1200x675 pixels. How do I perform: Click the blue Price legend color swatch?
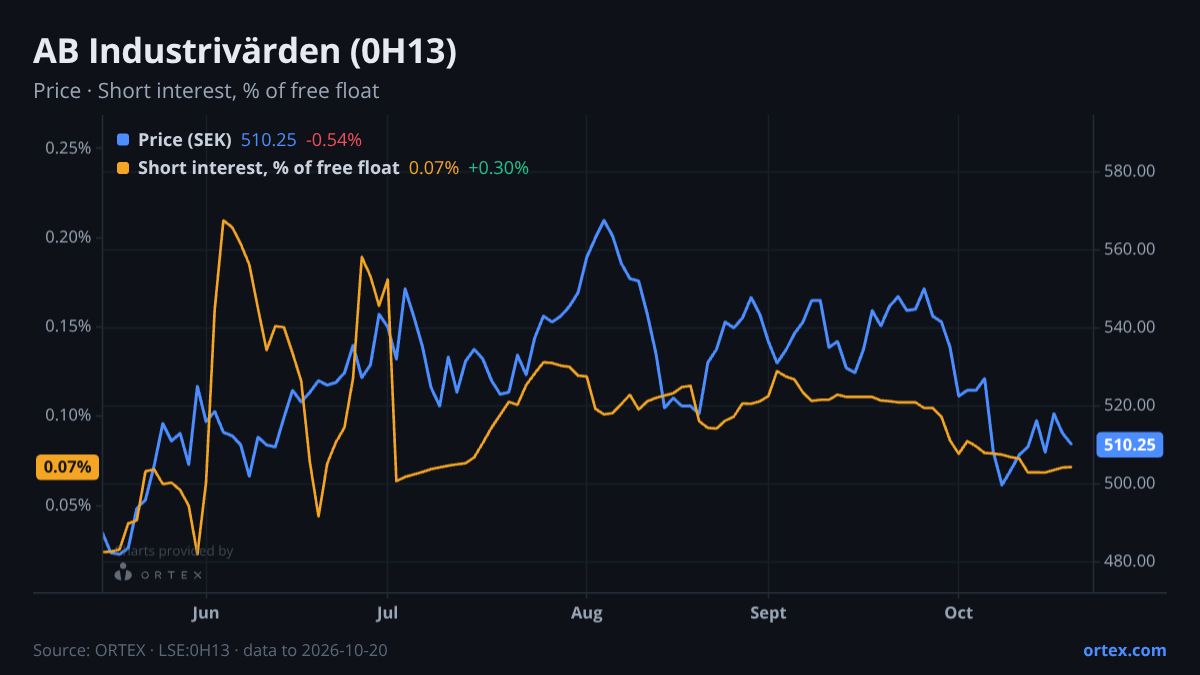123,140
